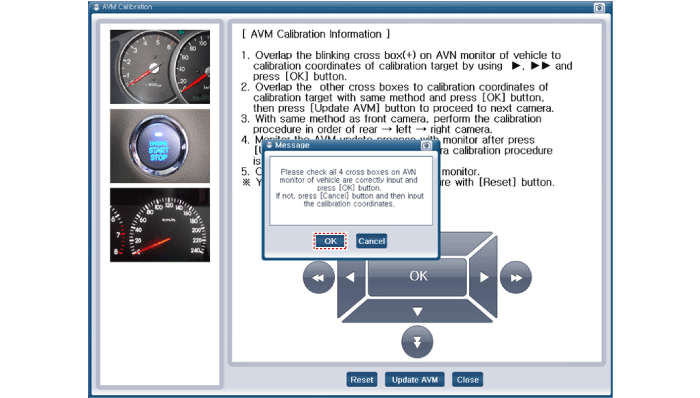The image size is (700, 398).
Task: Select the speedometer gauge thumbnail
Action: click(x=160, y=225)
